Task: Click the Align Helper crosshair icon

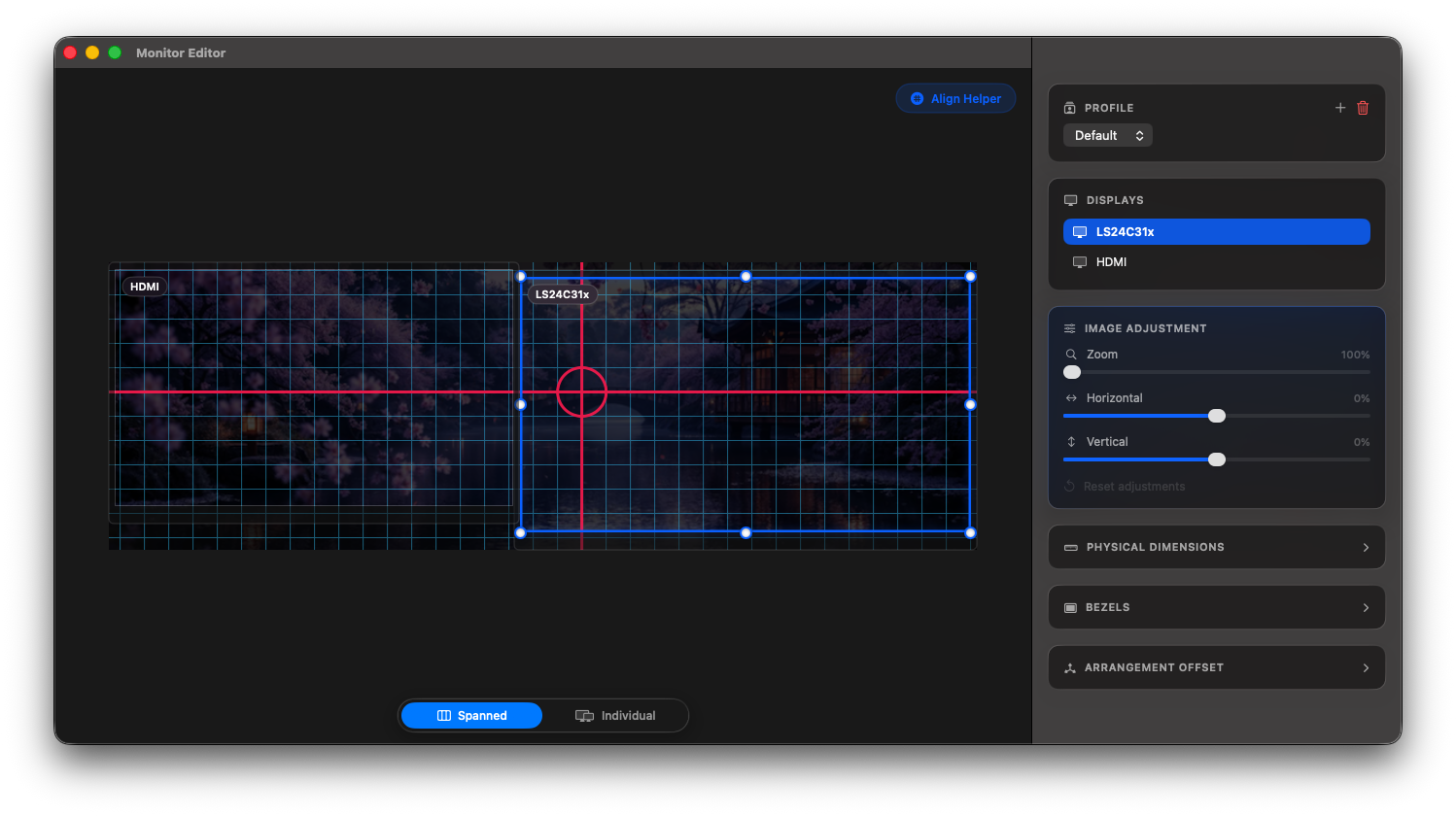Action: tap(917, 98)
